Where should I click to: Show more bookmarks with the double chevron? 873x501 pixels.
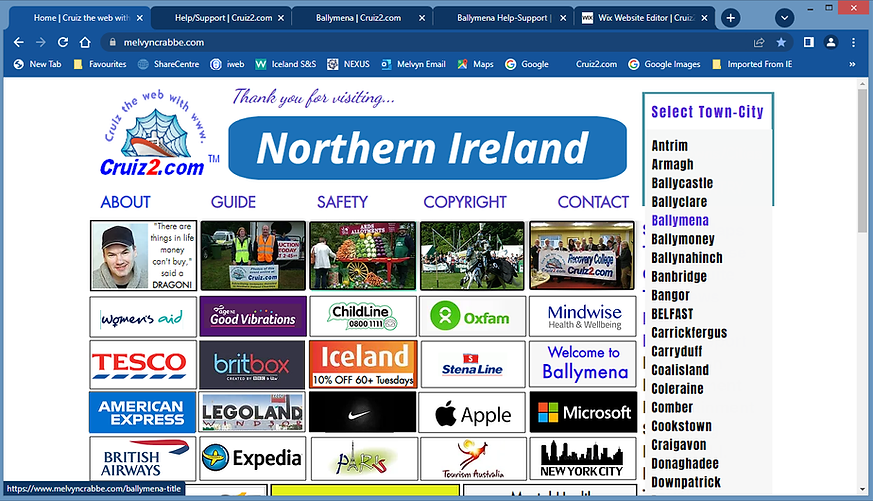pos(852,64)
